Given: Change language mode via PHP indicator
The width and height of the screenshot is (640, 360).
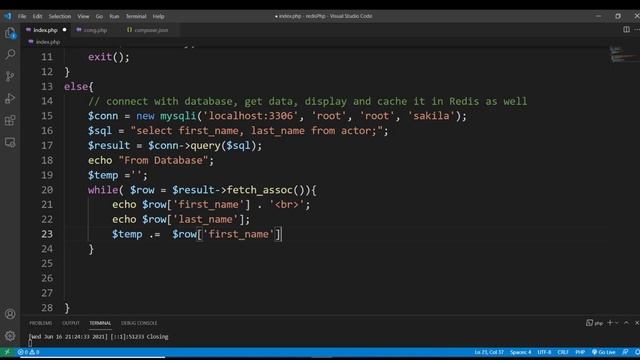Looking at the screenshot, I should tap(580, 352).
